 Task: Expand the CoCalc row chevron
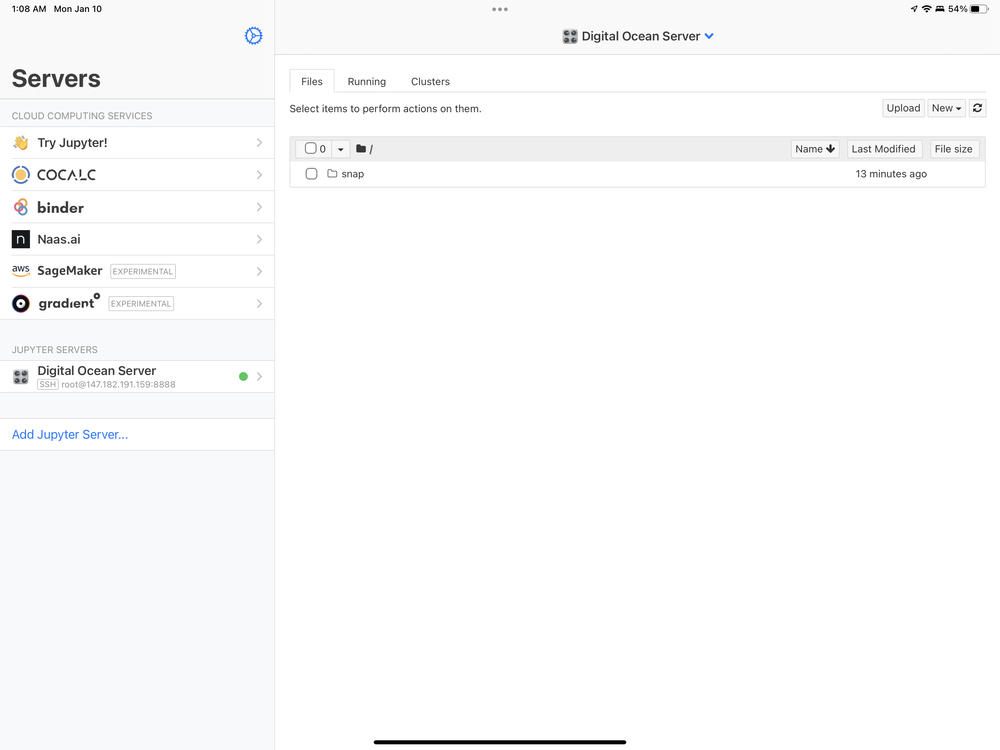pos(260,175)
